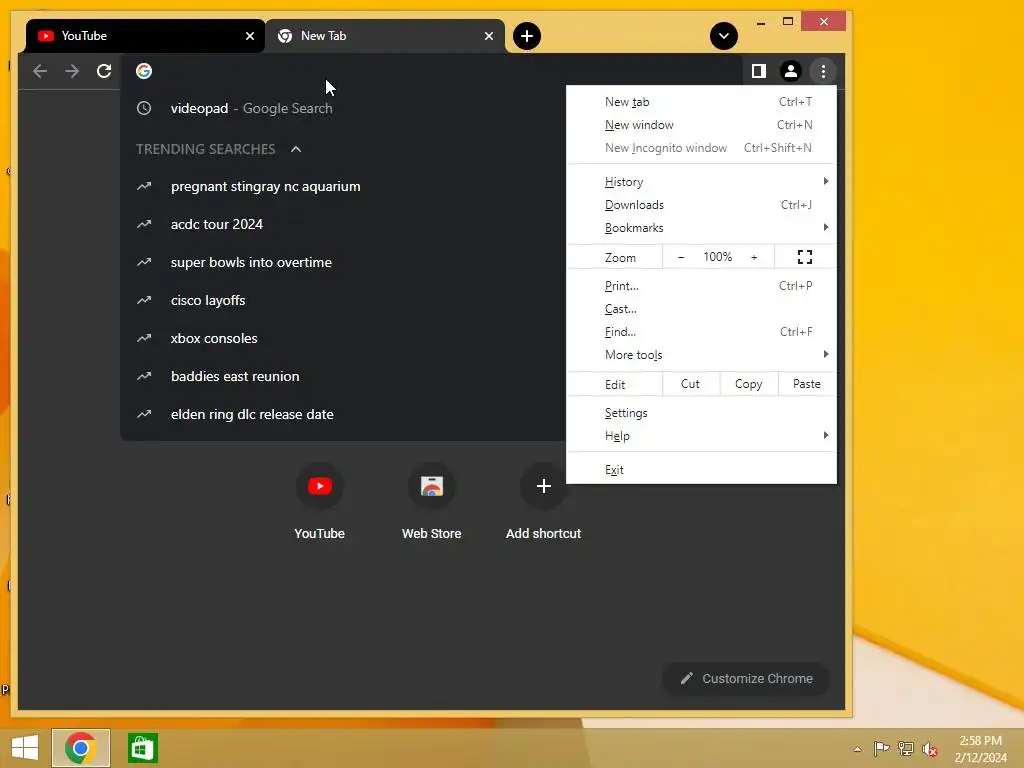
Task: Close the New Tab tab
Action: (488, 36)
